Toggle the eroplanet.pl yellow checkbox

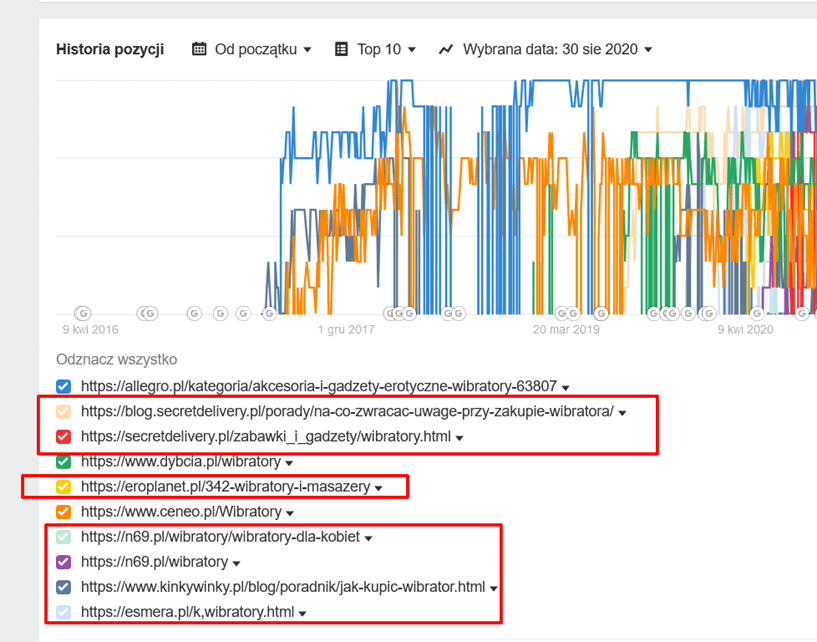pyautogui.click(x=64, y=487)
